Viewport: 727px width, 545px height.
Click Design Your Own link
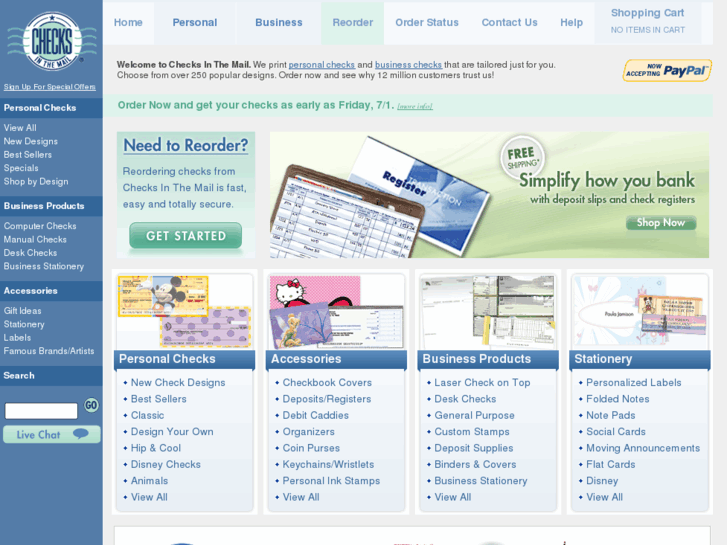(x=172, y=432)
